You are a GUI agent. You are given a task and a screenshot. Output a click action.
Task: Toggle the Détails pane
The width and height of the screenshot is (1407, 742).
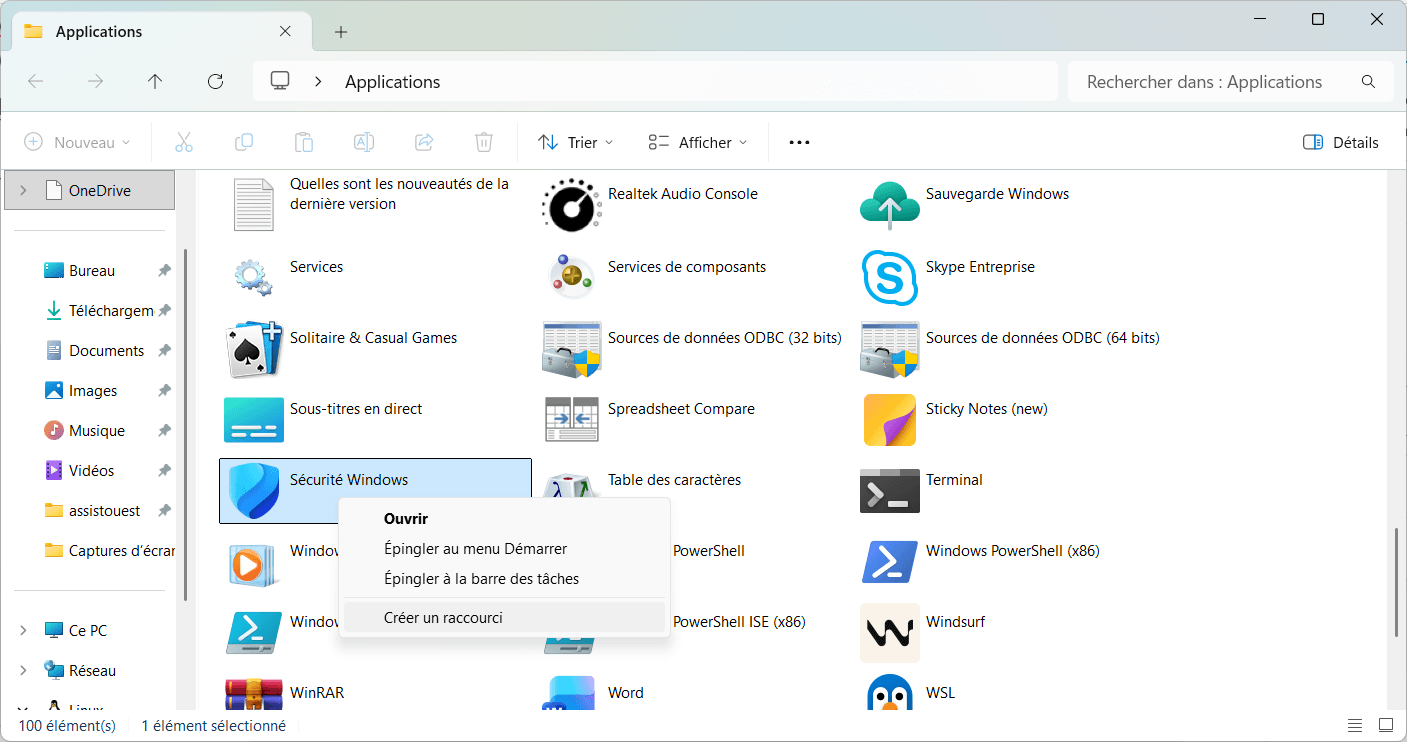pos(1341,142)
